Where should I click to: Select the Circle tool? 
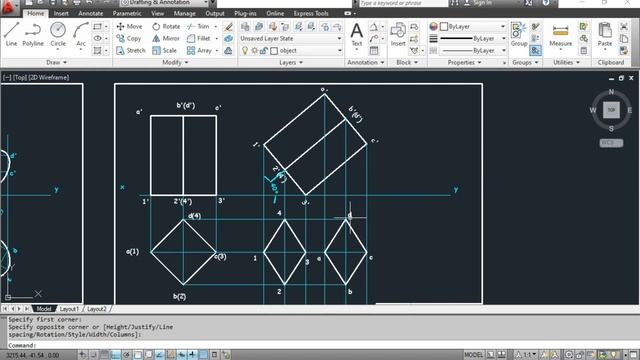(x=58, y=35)
